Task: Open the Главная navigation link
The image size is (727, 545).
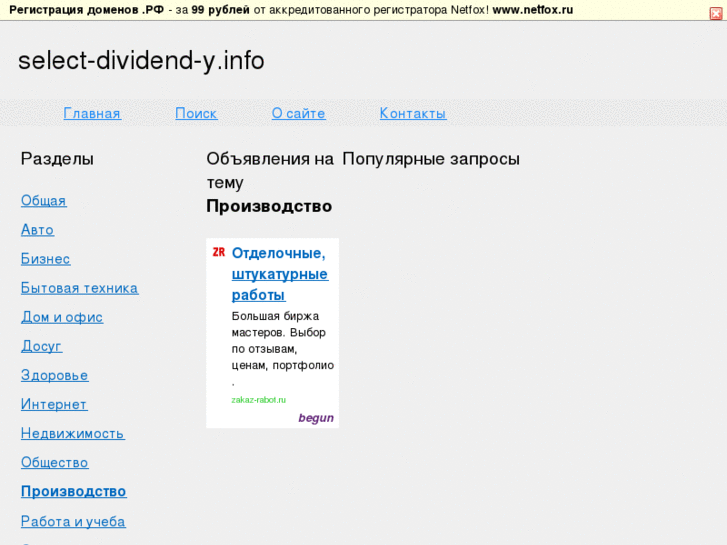Action: 92,113
